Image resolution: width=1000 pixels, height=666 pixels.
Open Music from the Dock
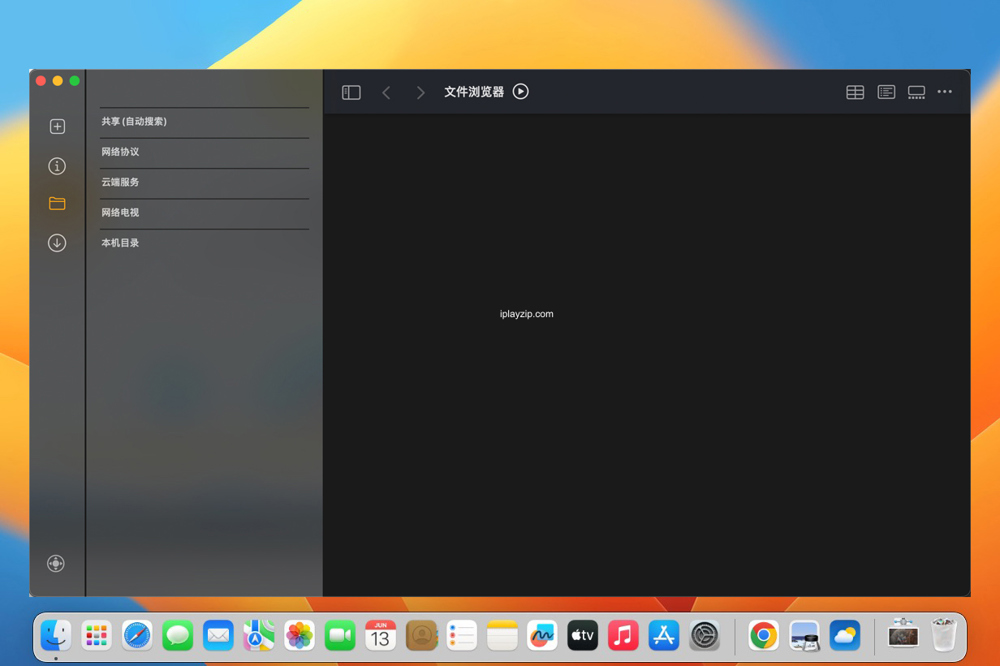click(x=623, y=635)
